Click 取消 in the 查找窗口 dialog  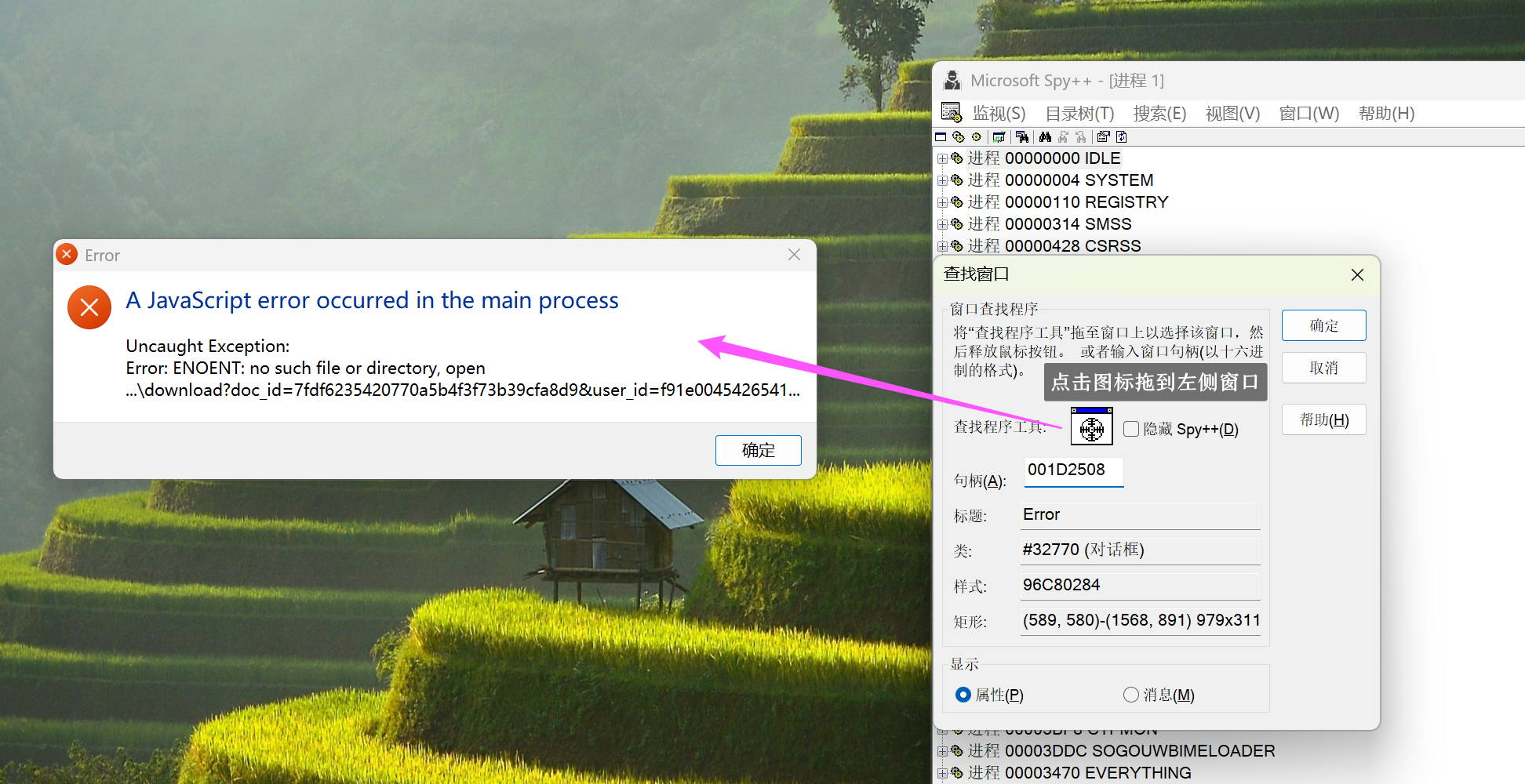1323,368
